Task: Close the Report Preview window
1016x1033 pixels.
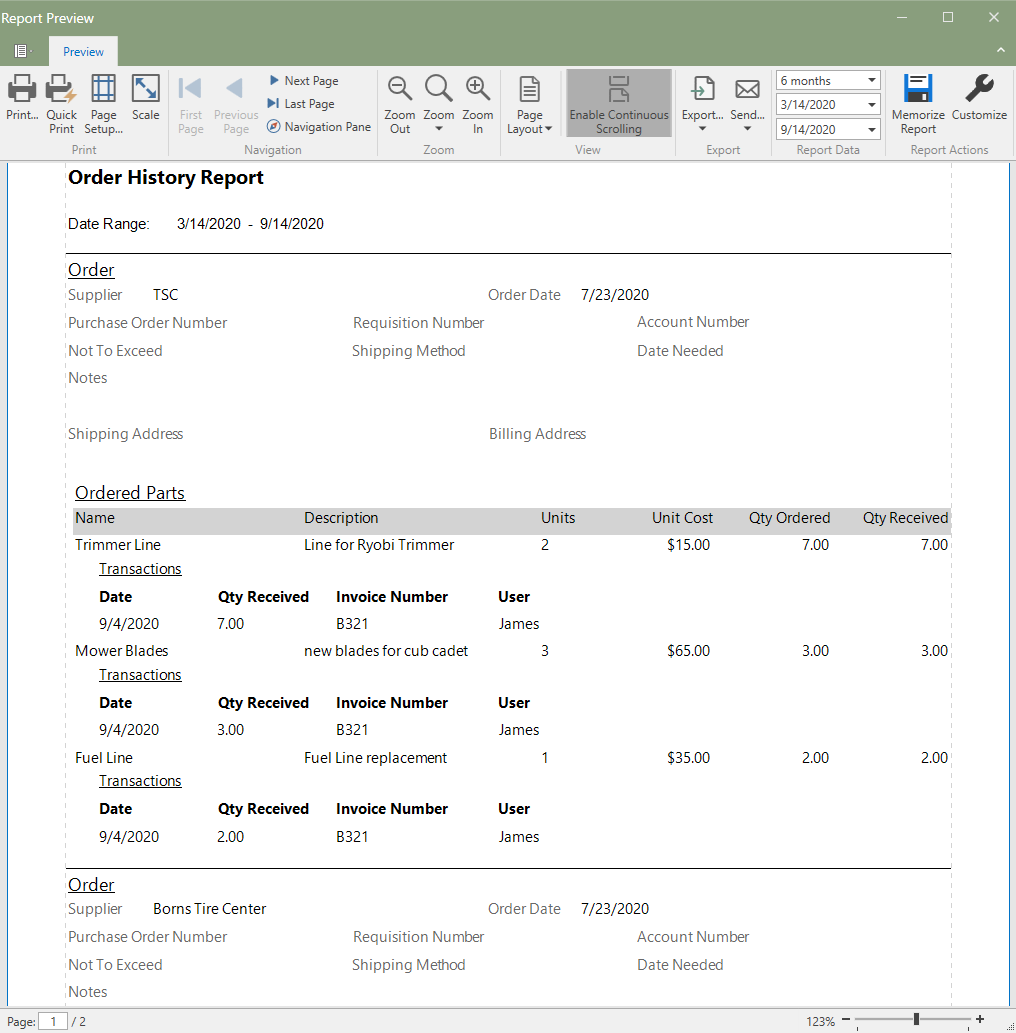Action: (x=994, y=18)
